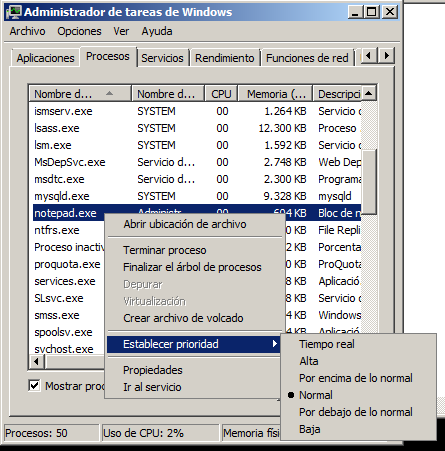Choose Abrir ubicación de archivo
445x451 pixels.
coord(195,224)
